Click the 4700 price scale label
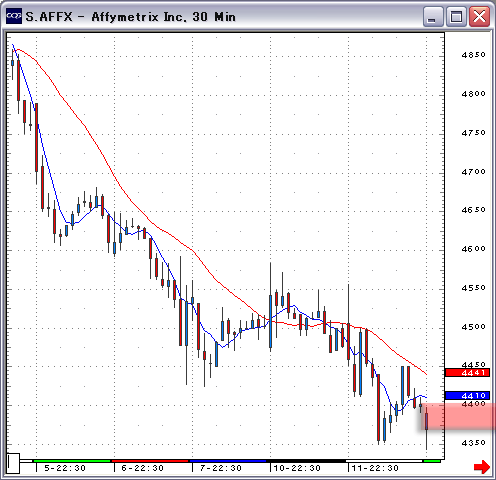This screenshot has width=496, height=480. 473,171
